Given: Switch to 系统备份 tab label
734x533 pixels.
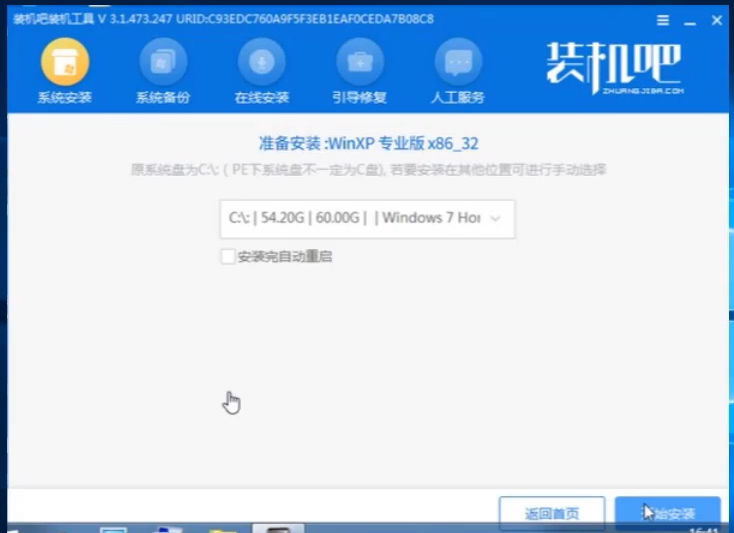Looking at the screenshot, I should (x=162, y=97).
